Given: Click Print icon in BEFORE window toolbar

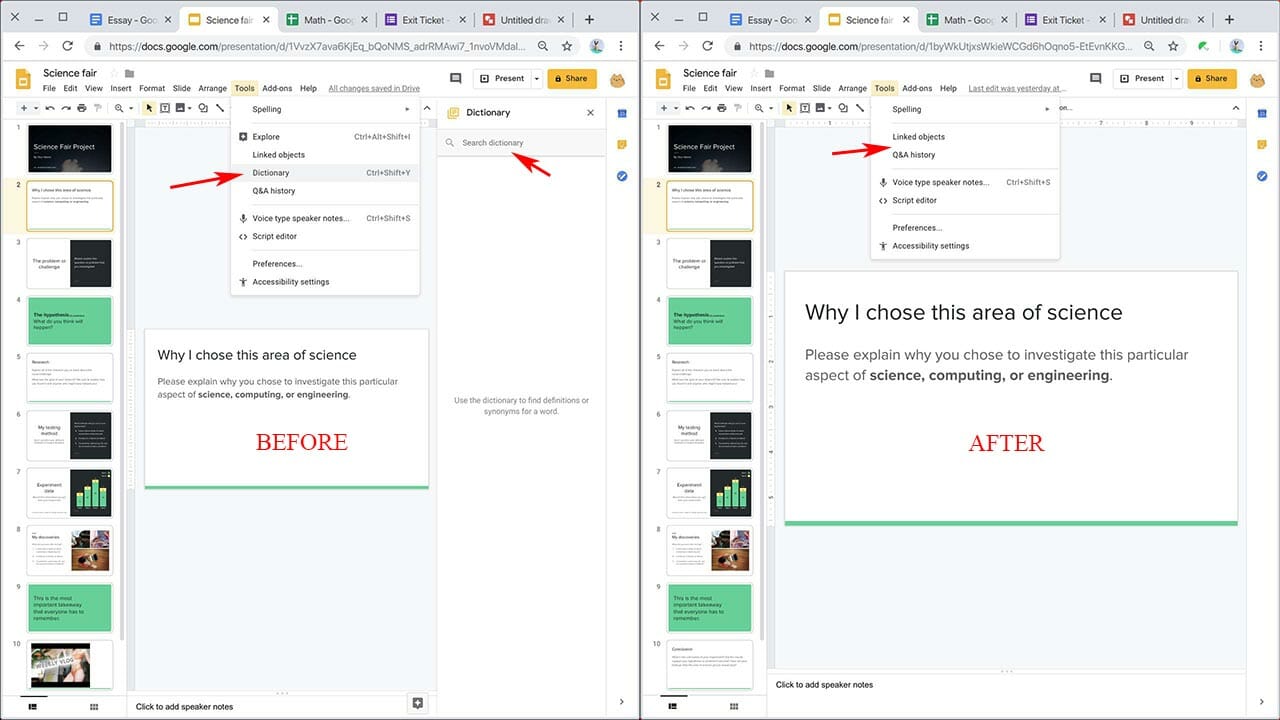Looking at the screenshot, I should pos(82,108).
